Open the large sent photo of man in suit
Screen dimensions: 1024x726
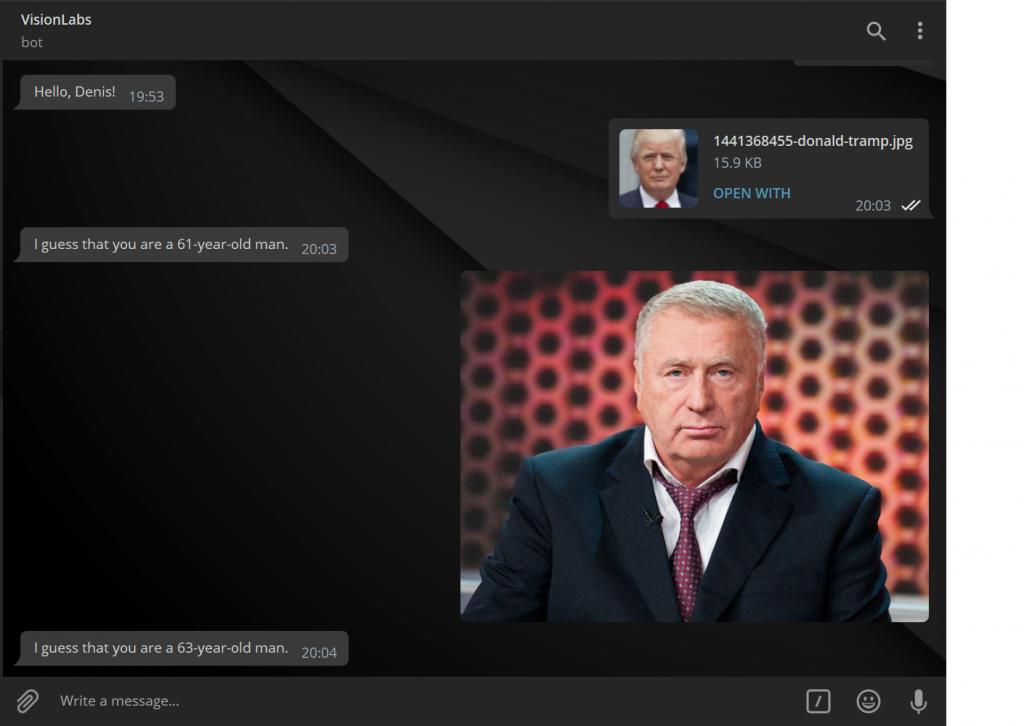coord(694,447)
